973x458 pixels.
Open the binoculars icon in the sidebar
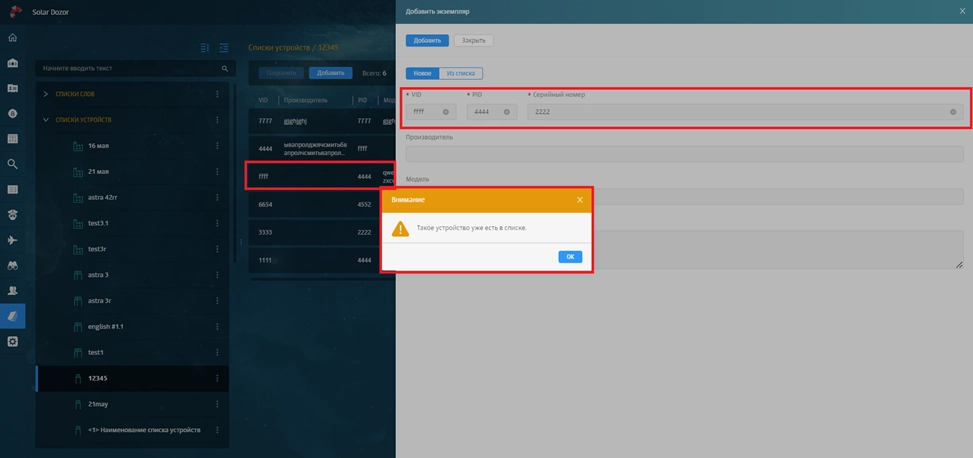(13, 265)
